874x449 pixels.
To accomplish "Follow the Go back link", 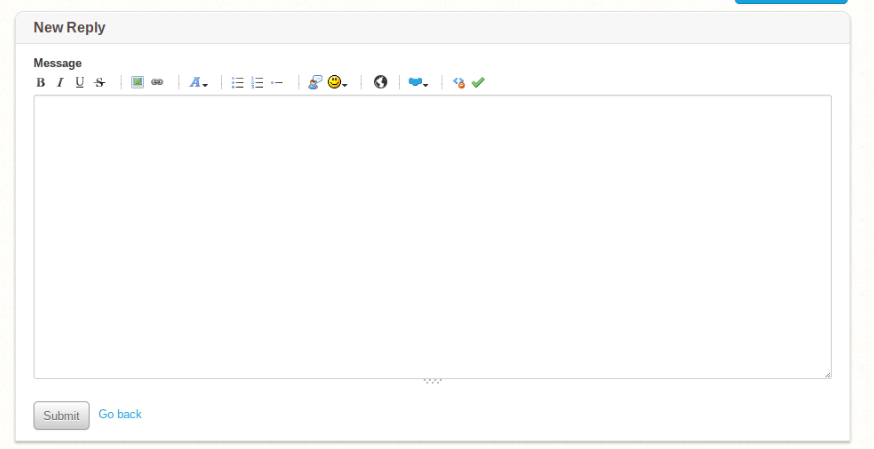I will [x=120, y=414].
